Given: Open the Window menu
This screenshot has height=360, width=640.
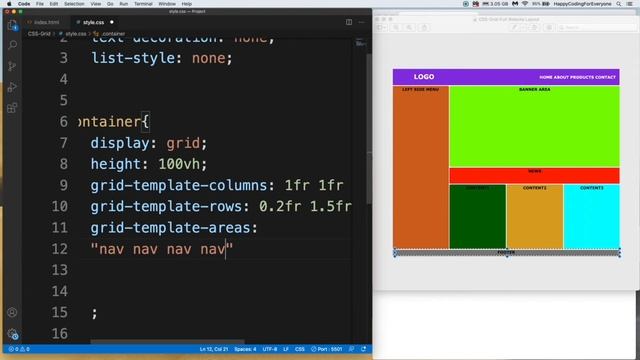Looking at the screenshot, I should [167, 4].
